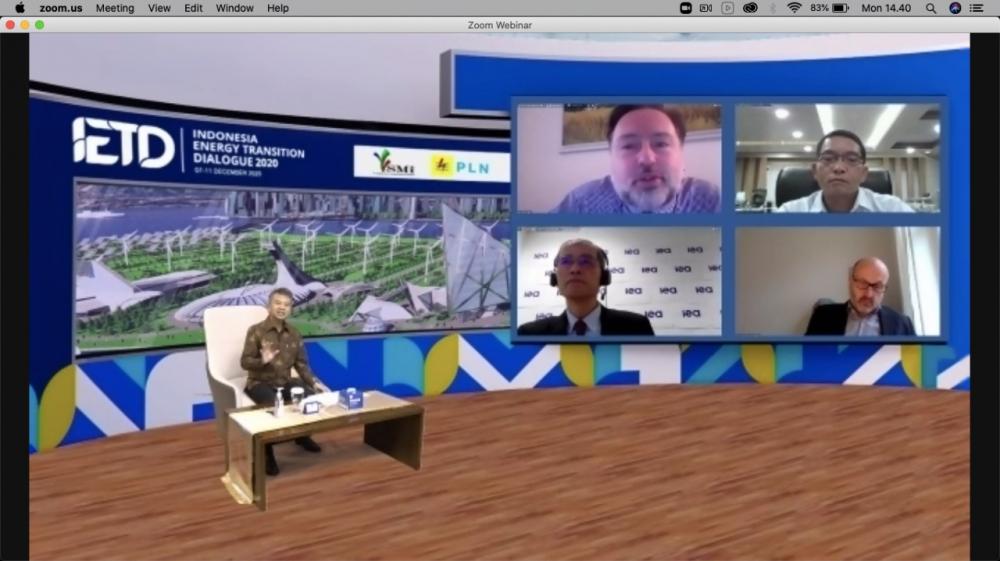
Task: Select the video of speaker wearing headset
Action: click(619, 281)
